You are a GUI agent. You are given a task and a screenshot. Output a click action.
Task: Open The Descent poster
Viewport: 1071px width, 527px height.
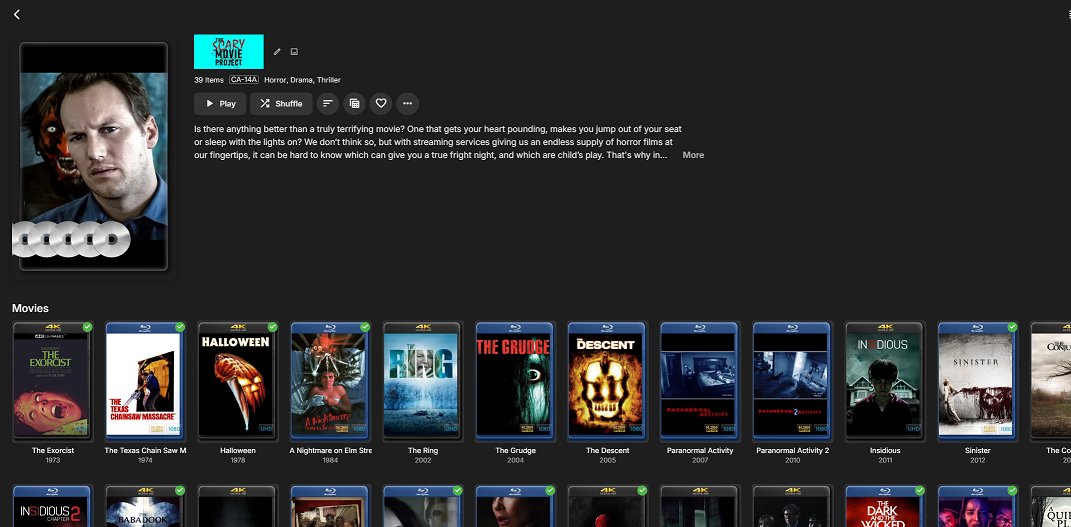coord(608,381)
